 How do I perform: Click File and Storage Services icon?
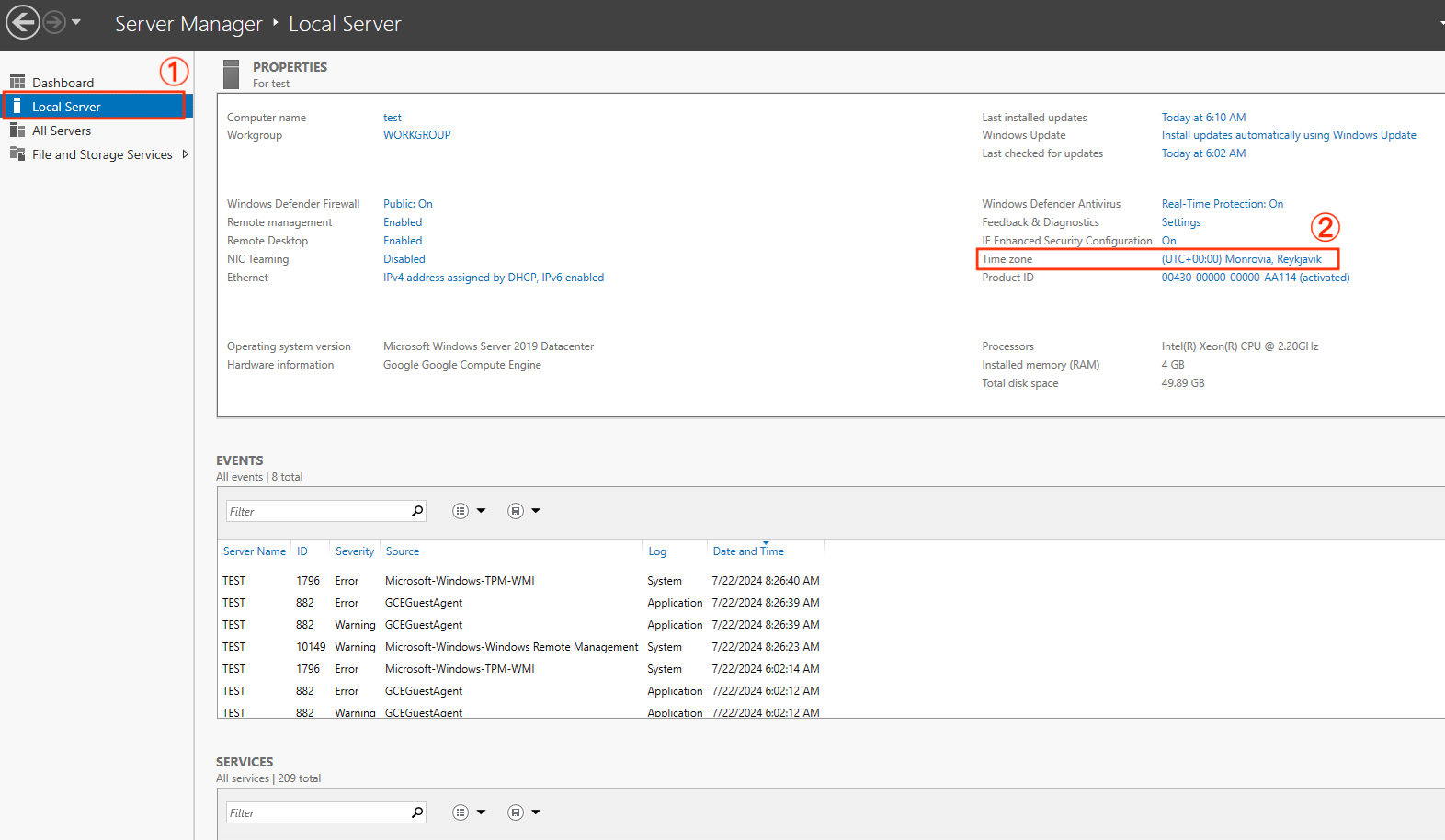point(17,153)
